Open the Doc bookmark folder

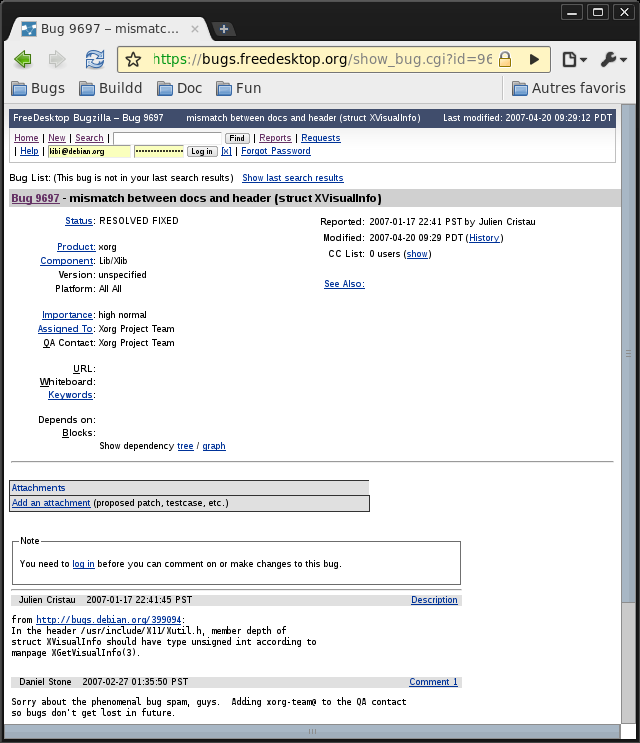pyautogui.click(x=180, y=88)
